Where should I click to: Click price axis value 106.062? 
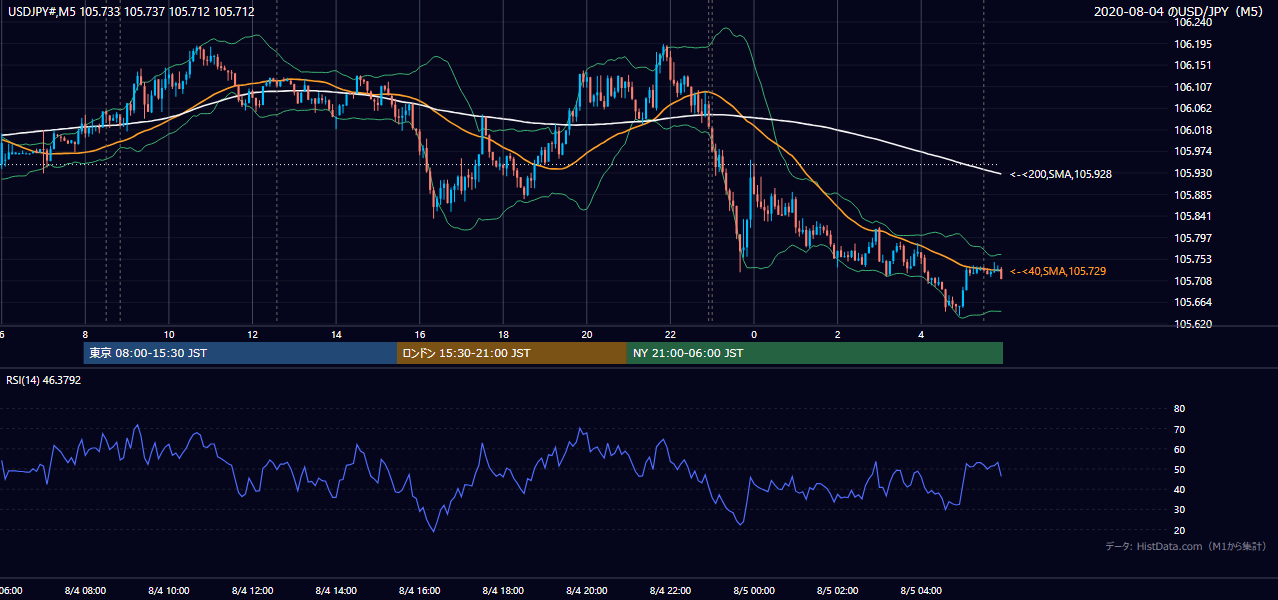coord(1194,108)
